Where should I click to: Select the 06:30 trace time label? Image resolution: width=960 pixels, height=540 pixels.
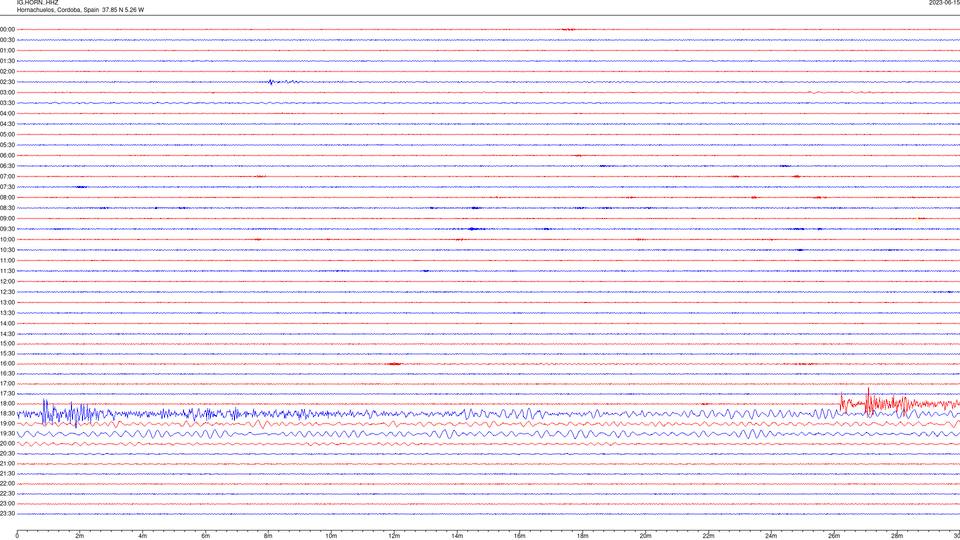(7, 166)
